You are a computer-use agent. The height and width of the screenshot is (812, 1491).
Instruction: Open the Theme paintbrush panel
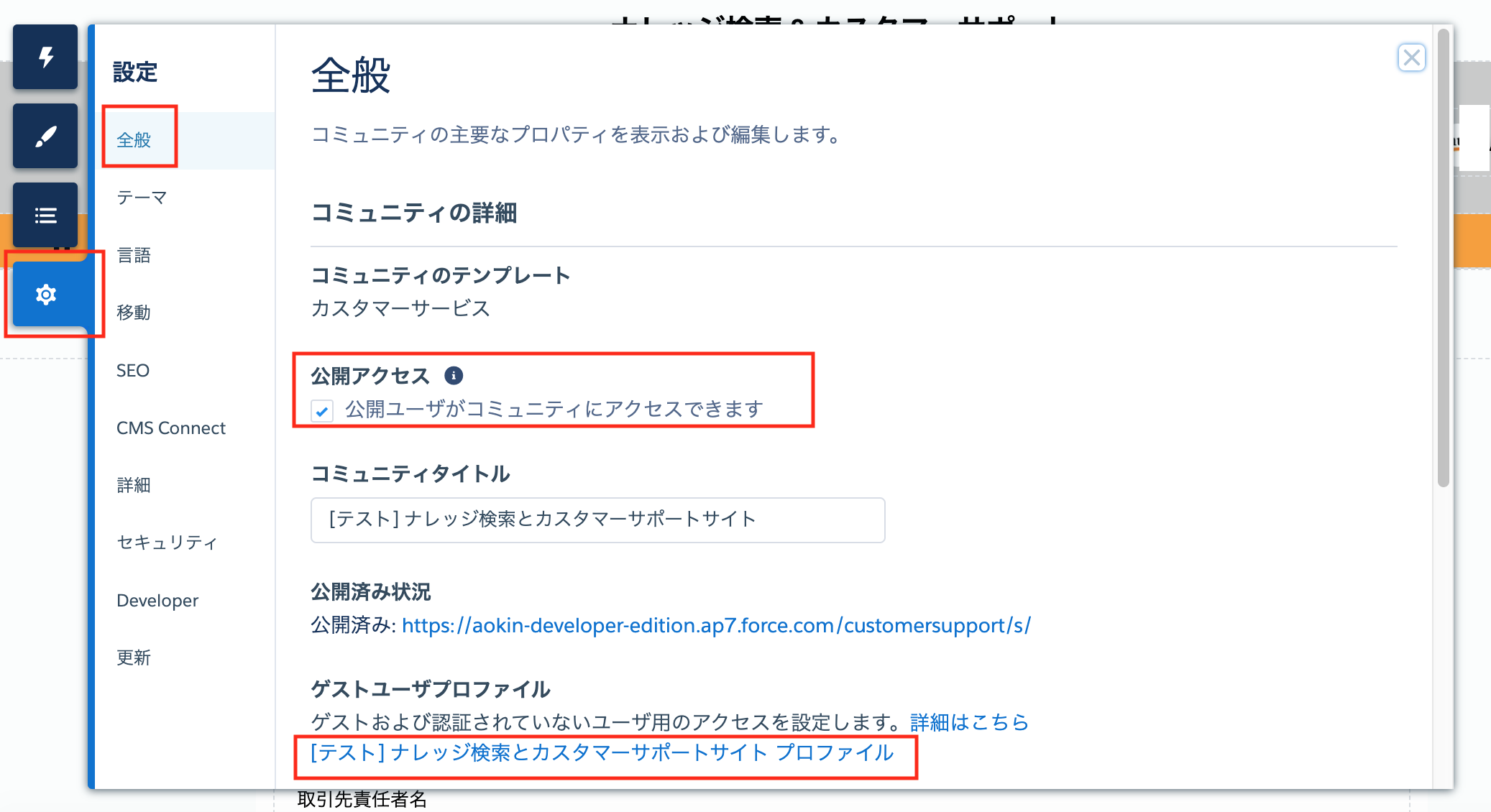pos(45,136)
